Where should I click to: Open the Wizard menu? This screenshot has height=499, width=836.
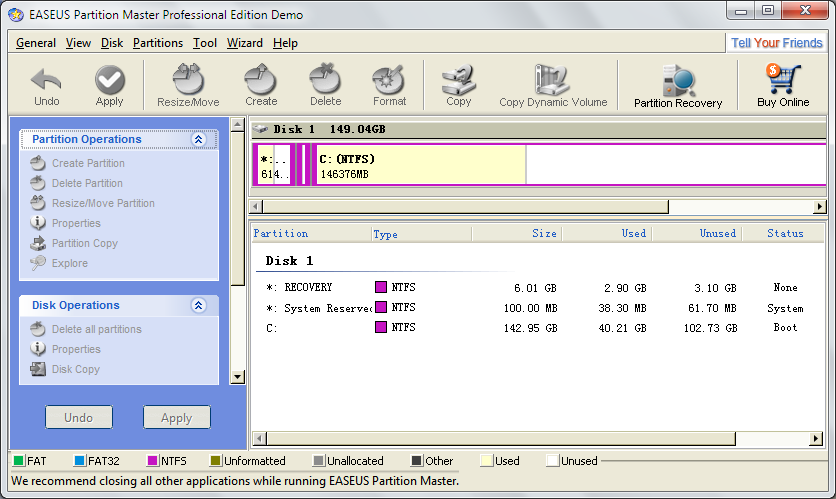(x=244, y=43)
